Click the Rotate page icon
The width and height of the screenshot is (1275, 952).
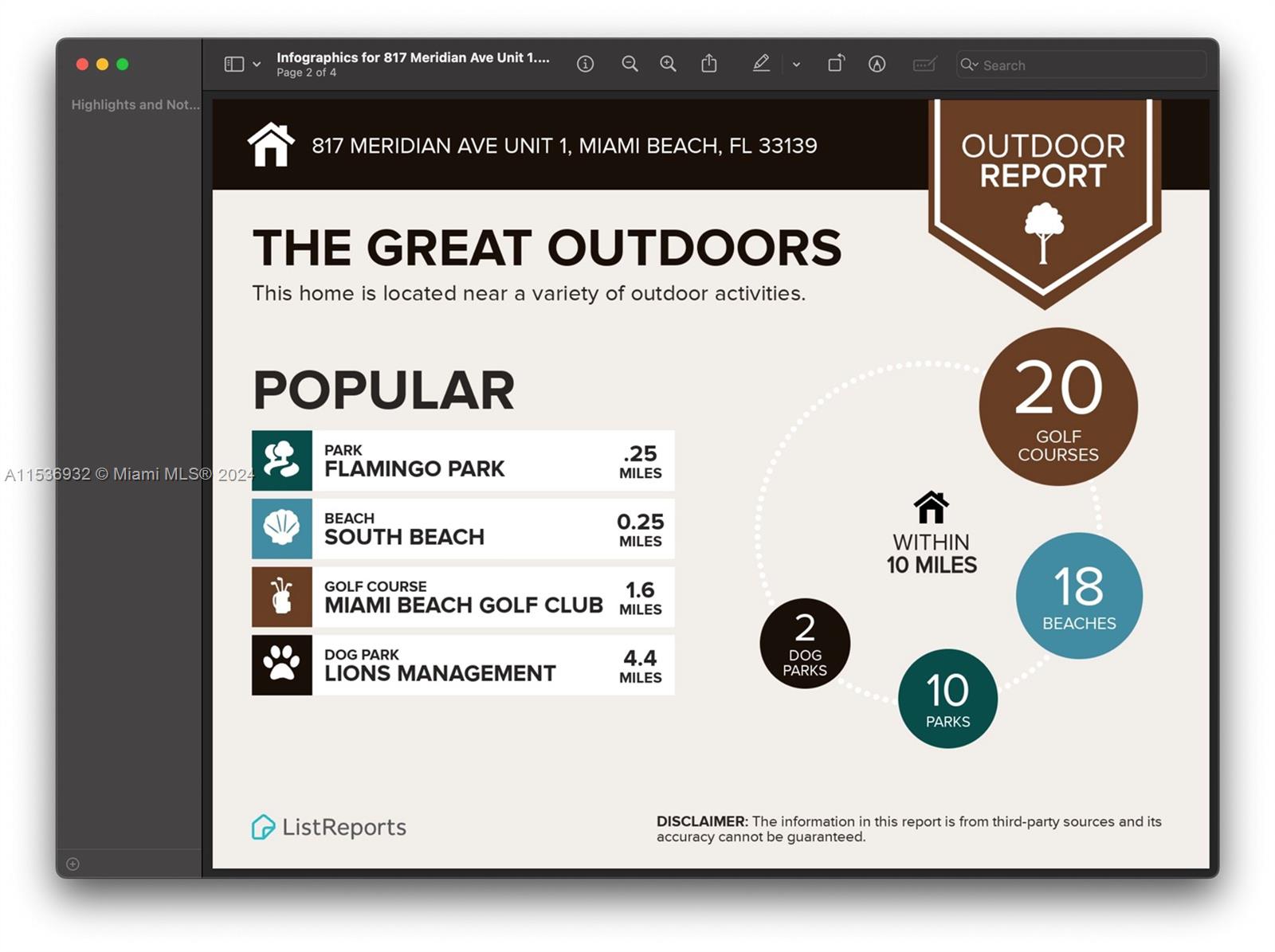click(835, 64)
